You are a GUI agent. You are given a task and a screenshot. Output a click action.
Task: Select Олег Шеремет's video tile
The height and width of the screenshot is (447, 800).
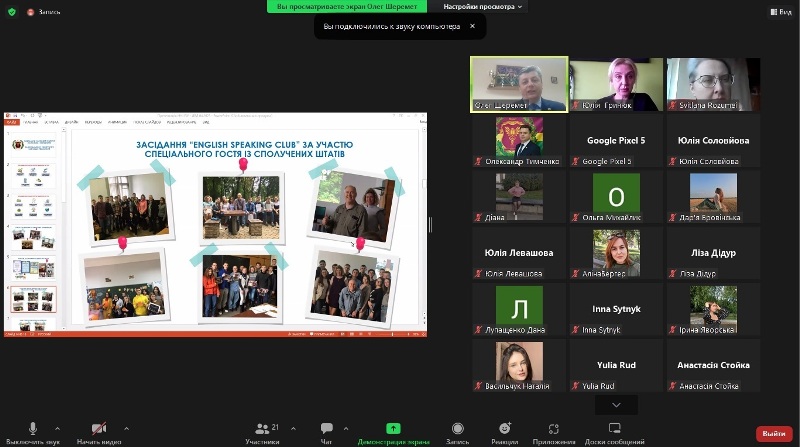[519, 84]
